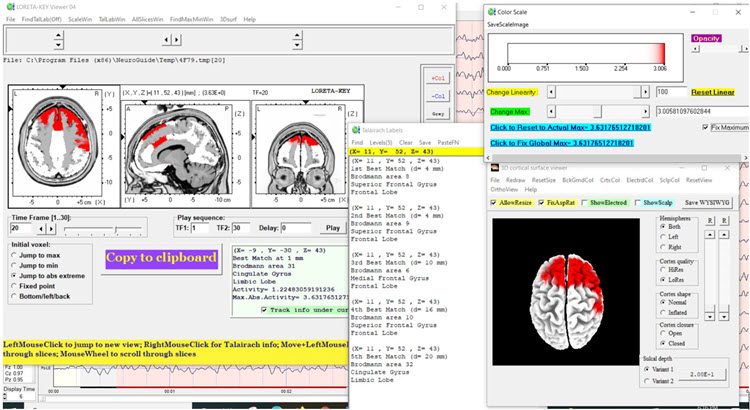Click PasteFN in Talairach Labels menu
The height and width of the screenshot is (410, 750).
pos(447,142)
